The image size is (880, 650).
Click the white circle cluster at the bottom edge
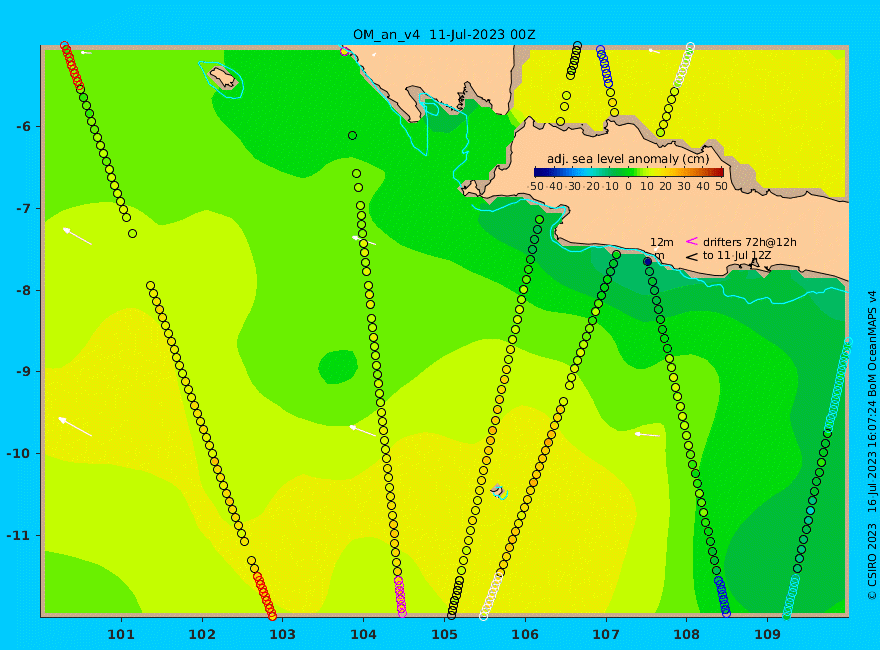[491, 596]
